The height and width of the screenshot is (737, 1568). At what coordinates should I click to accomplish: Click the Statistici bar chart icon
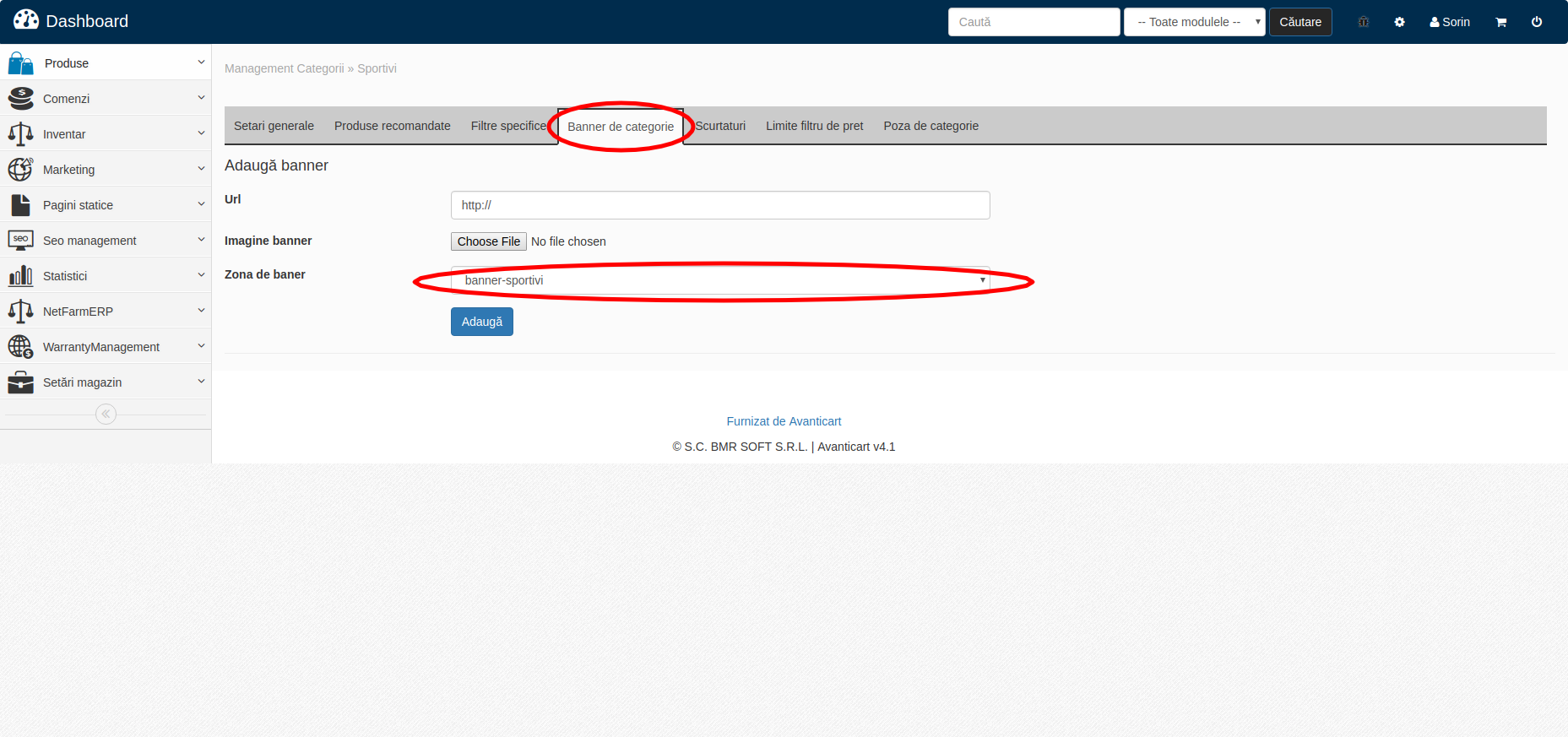point(21,276)
